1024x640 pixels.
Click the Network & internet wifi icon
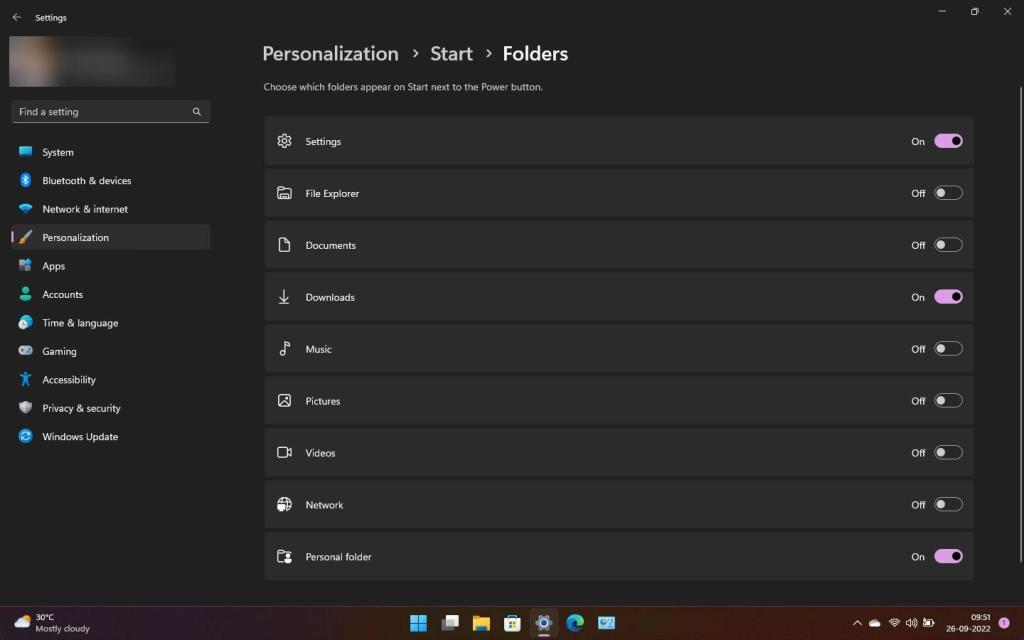(x=25, y=208)
